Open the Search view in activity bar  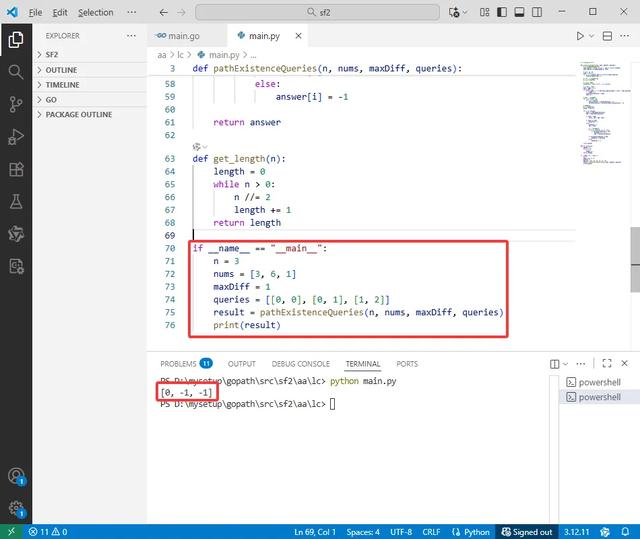point(16,72)
